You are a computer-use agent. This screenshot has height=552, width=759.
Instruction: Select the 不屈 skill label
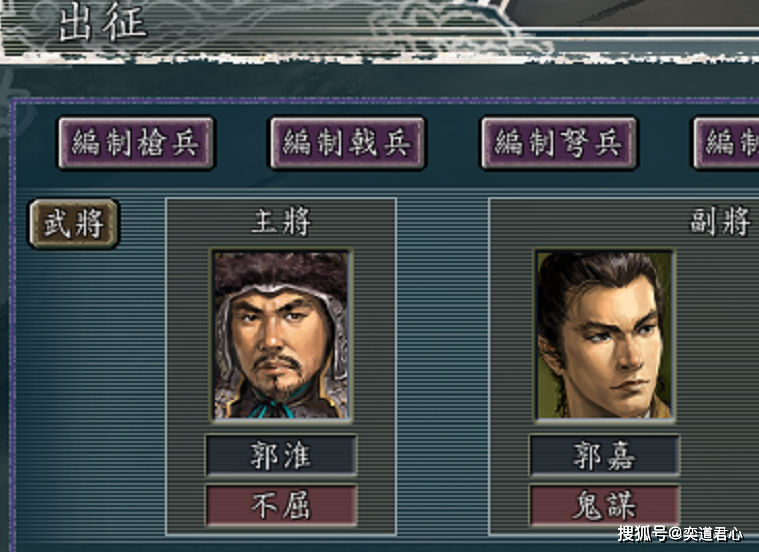281,505
